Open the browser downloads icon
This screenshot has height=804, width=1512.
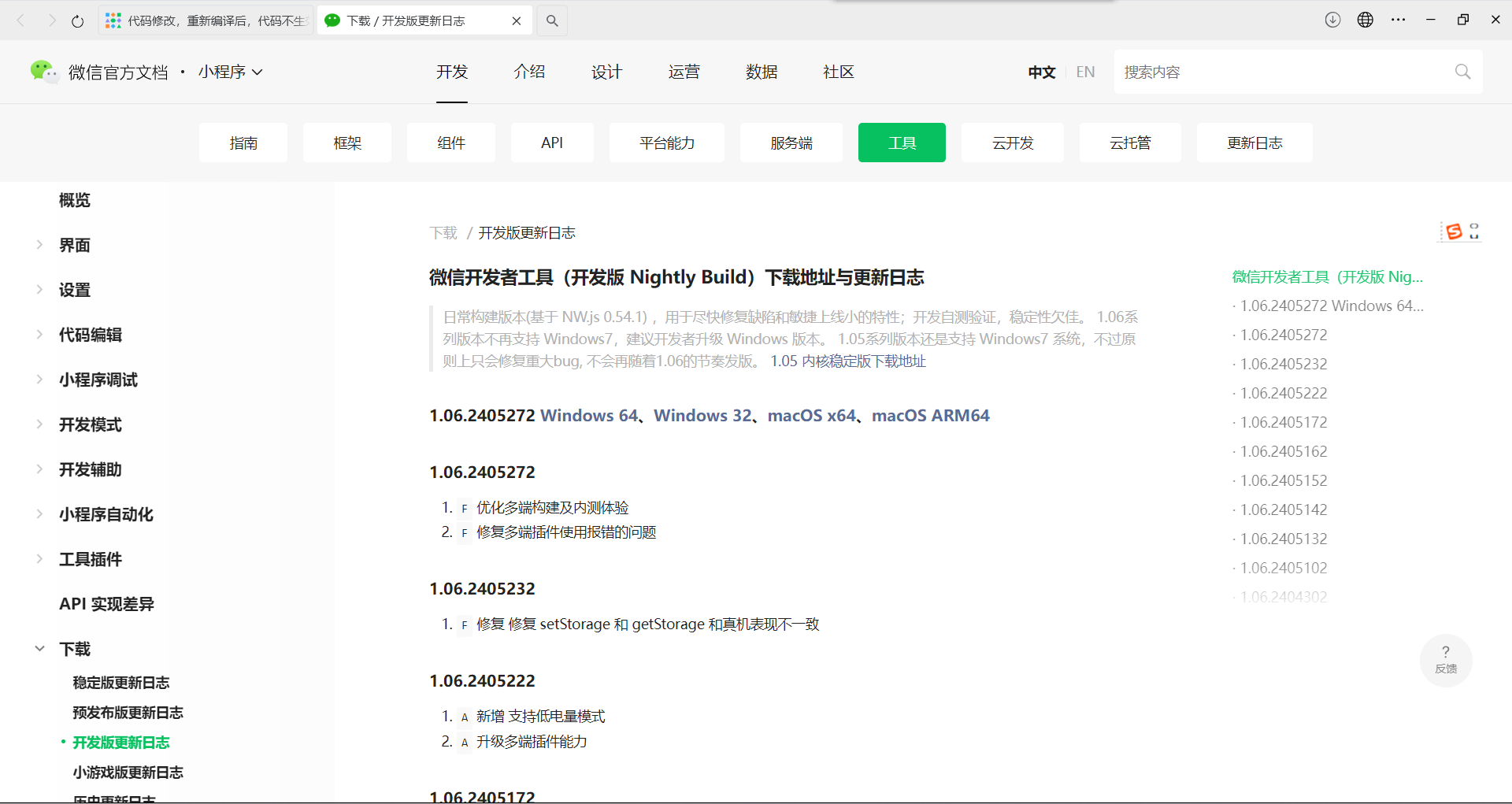point(1332,20)
